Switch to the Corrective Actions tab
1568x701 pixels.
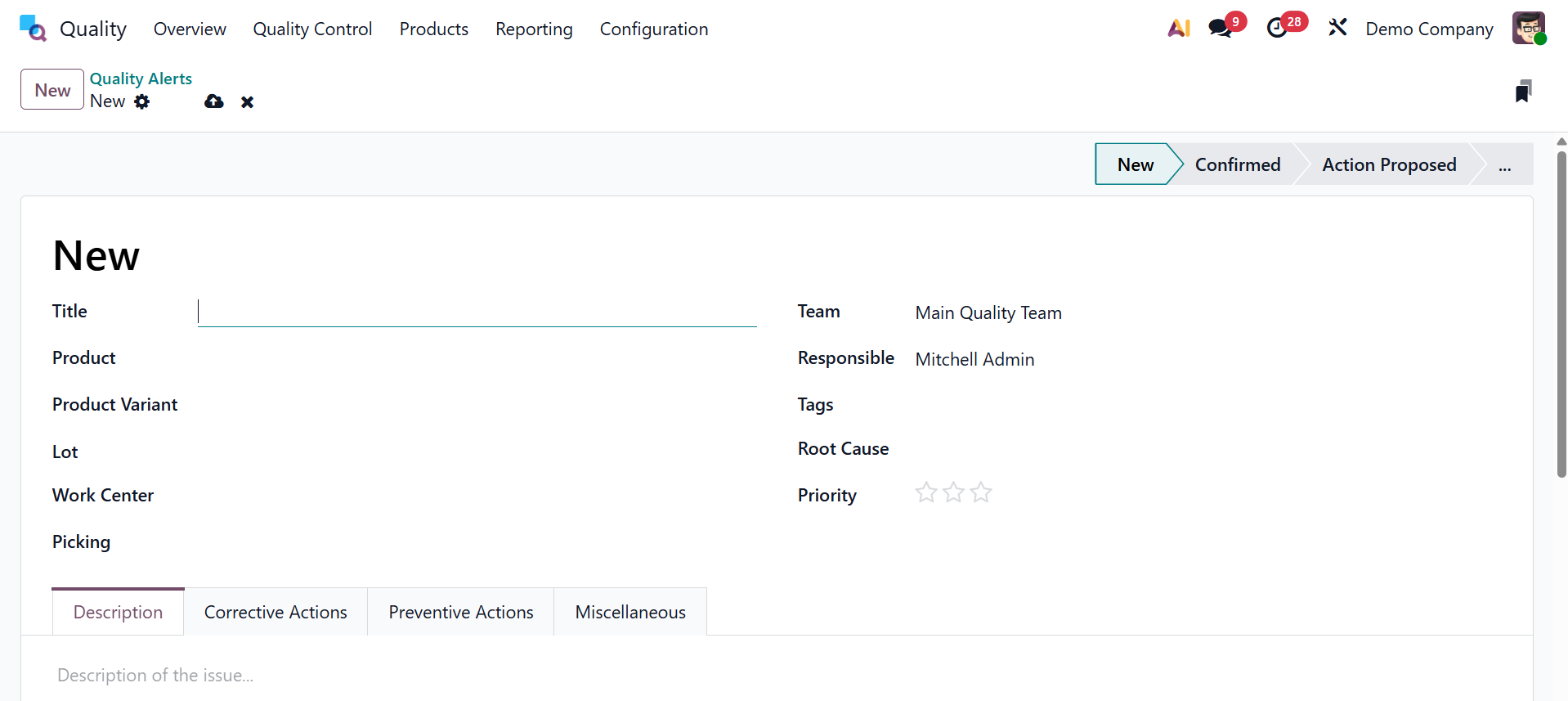click(276, 613)
